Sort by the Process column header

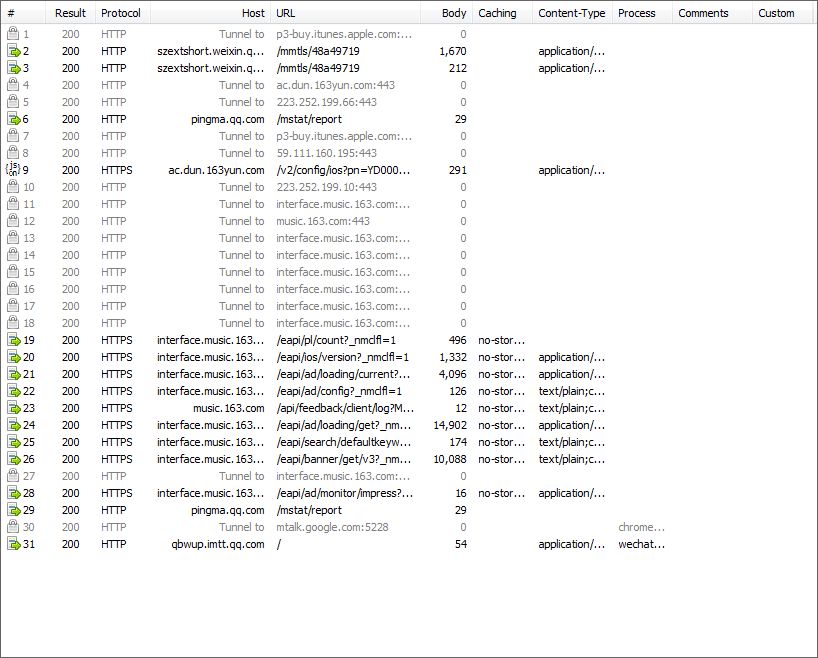tap(642, 13)
